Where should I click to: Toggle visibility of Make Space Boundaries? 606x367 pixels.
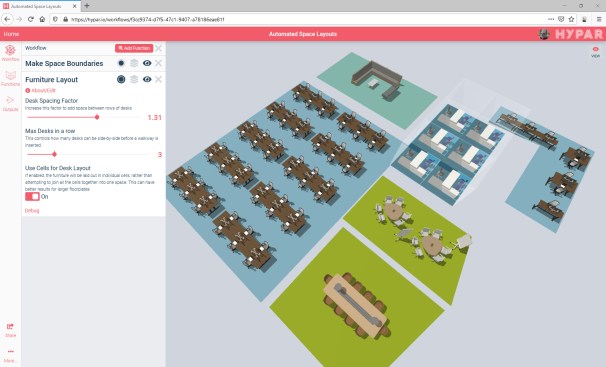pos(147,63)
